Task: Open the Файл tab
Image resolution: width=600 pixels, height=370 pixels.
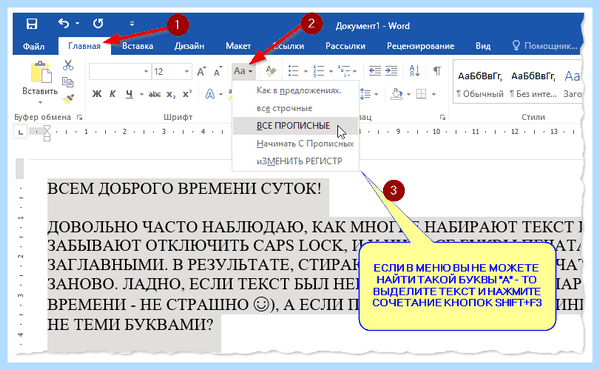Action: tap(33, 46)
